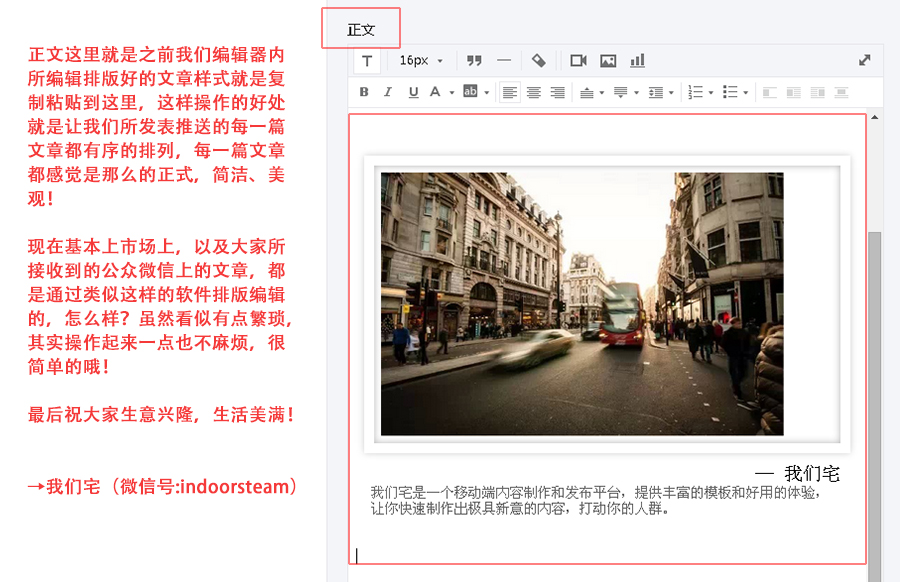900x582 pixels.
Task: Select the London street photo
Action: pos(582,304)
